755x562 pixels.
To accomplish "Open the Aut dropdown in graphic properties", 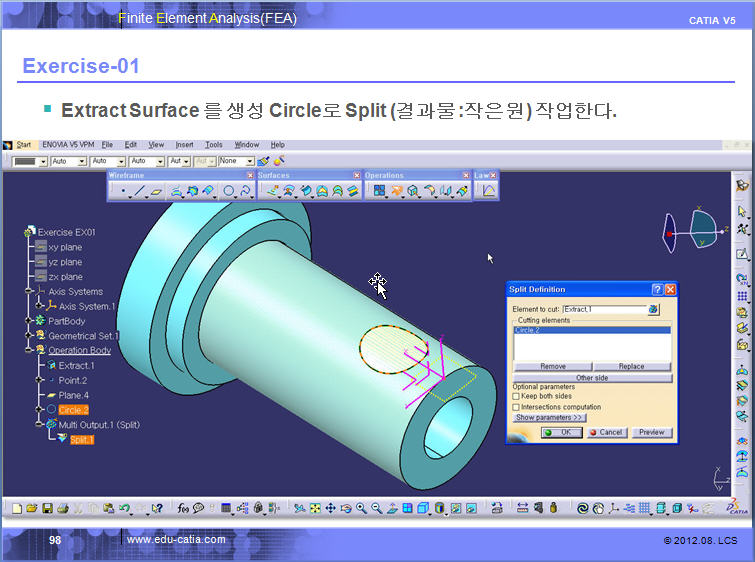I will (x=186, y=161).
